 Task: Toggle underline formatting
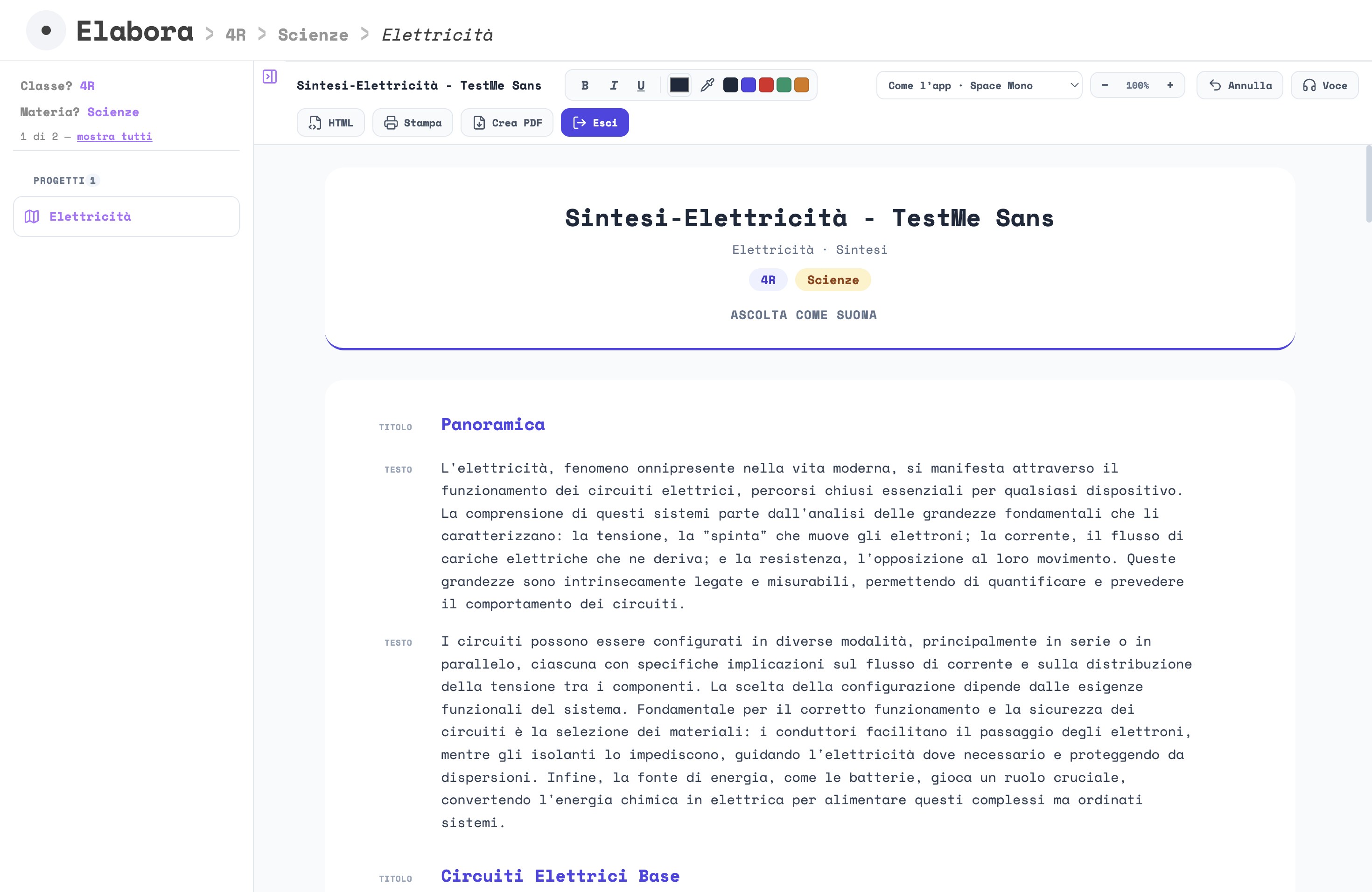(x=641, y=85)
